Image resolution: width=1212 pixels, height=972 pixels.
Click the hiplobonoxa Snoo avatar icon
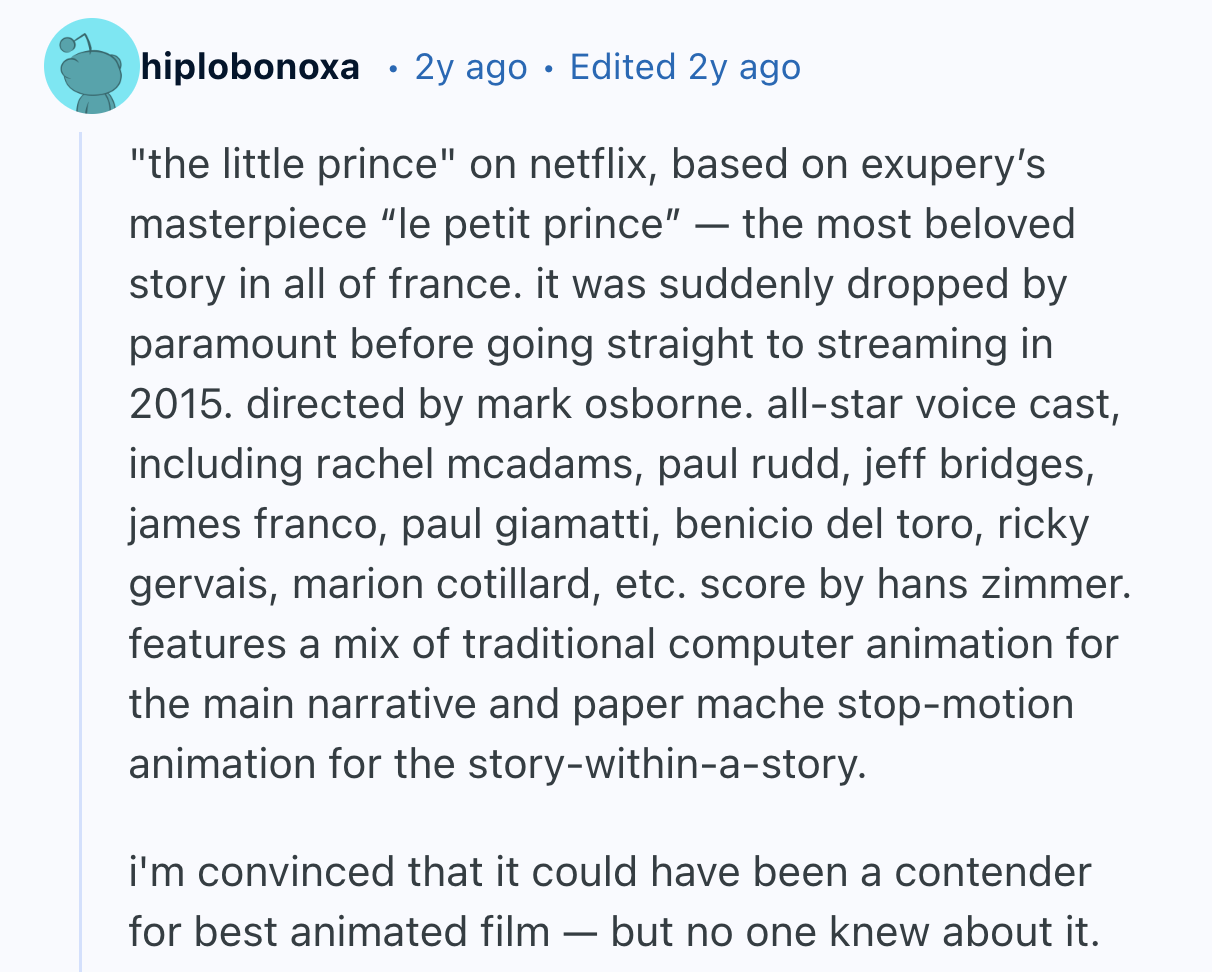[x=92, y=67]
